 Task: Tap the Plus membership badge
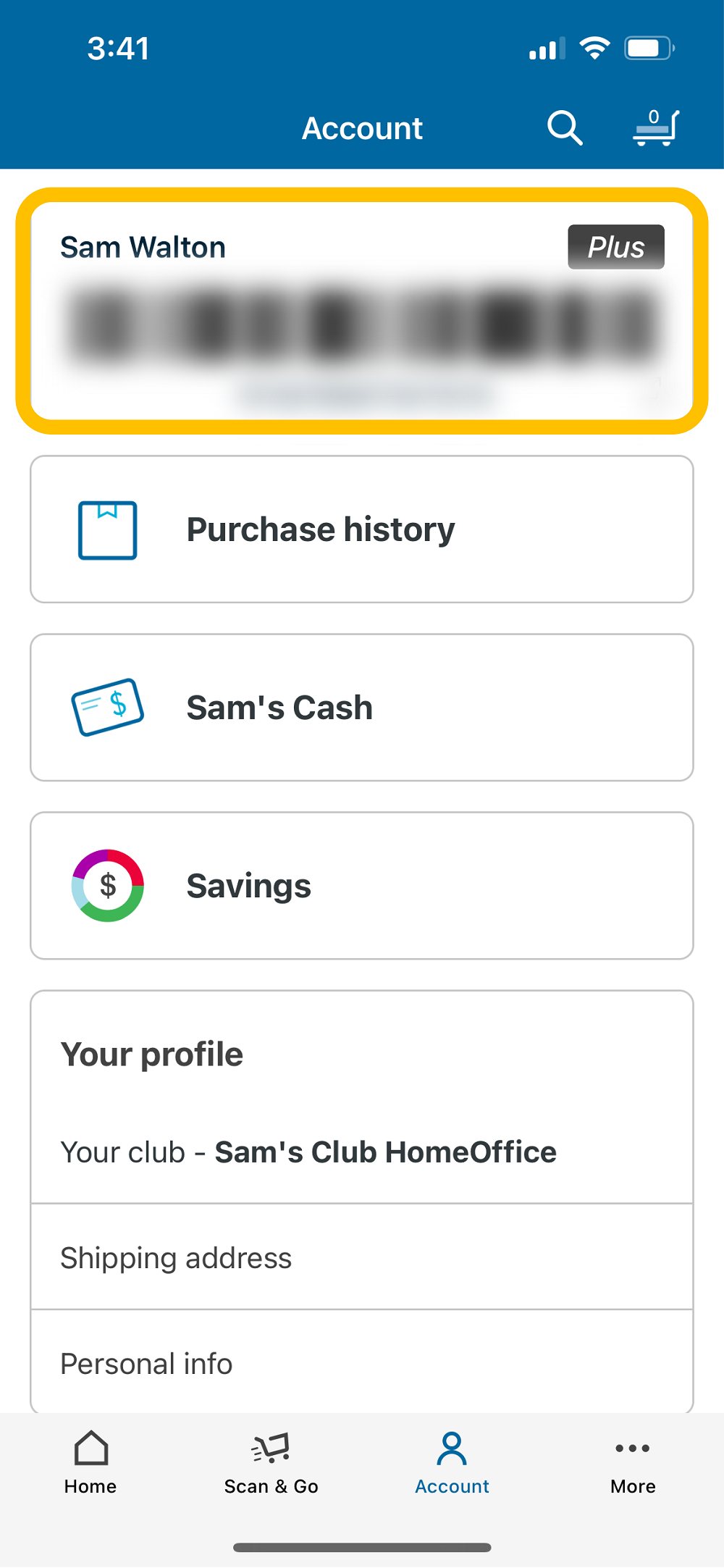[615, 247]
